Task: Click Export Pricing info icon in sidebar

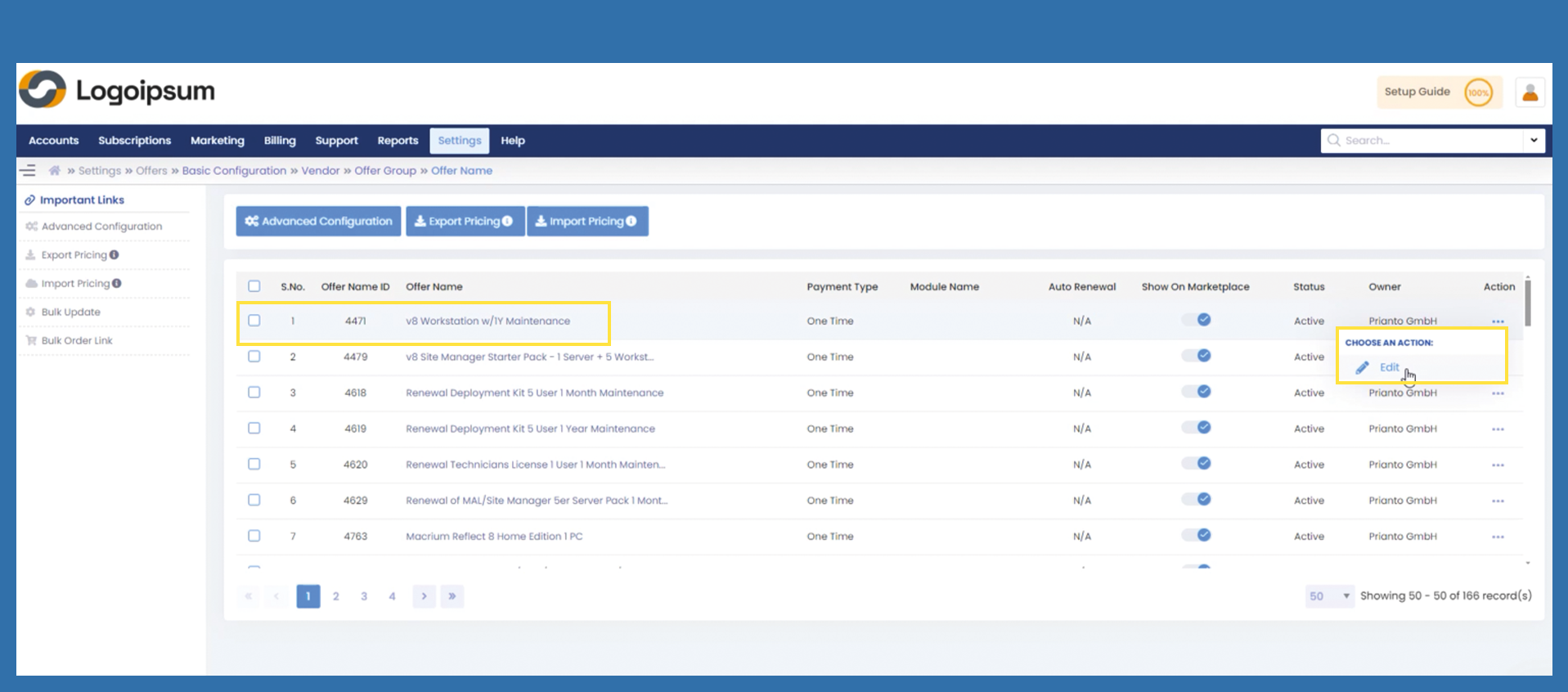Action: [x=115, y=255]
